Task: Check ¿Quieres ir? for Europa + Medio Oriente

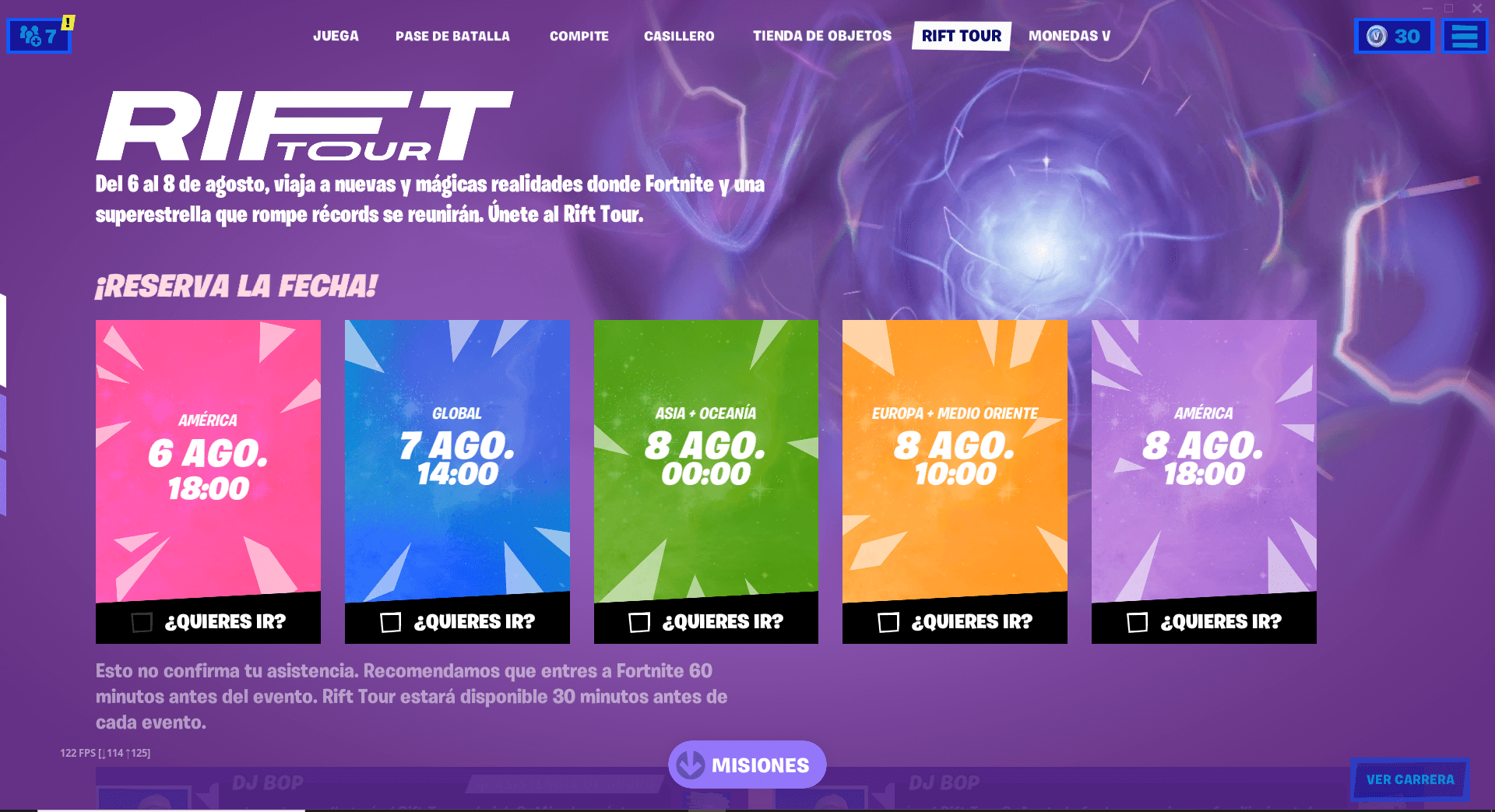Action: coord(888,622)
